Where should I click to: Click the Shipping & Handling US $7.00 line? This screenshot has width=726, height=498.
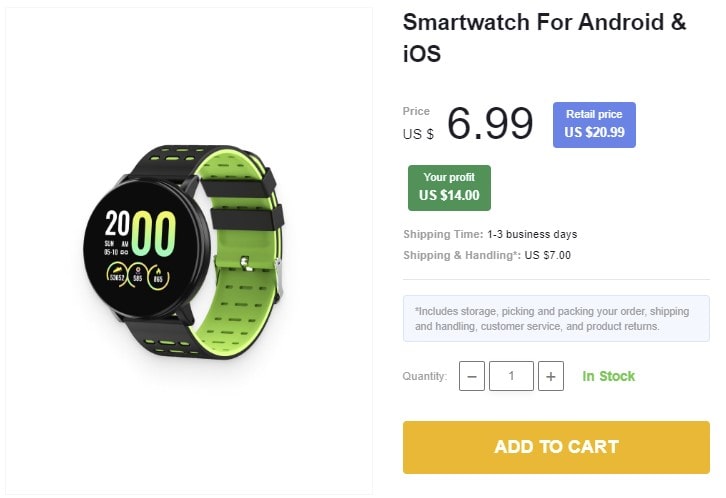pyautogui.click(x=487, y=255)
